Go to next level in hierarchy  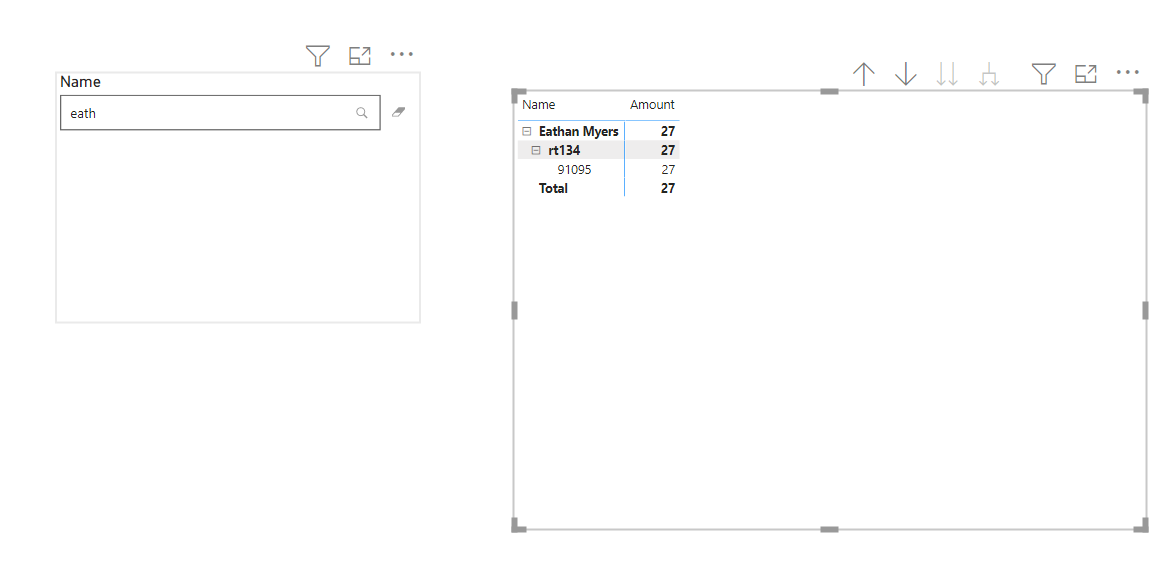click(x=948, y=74)
